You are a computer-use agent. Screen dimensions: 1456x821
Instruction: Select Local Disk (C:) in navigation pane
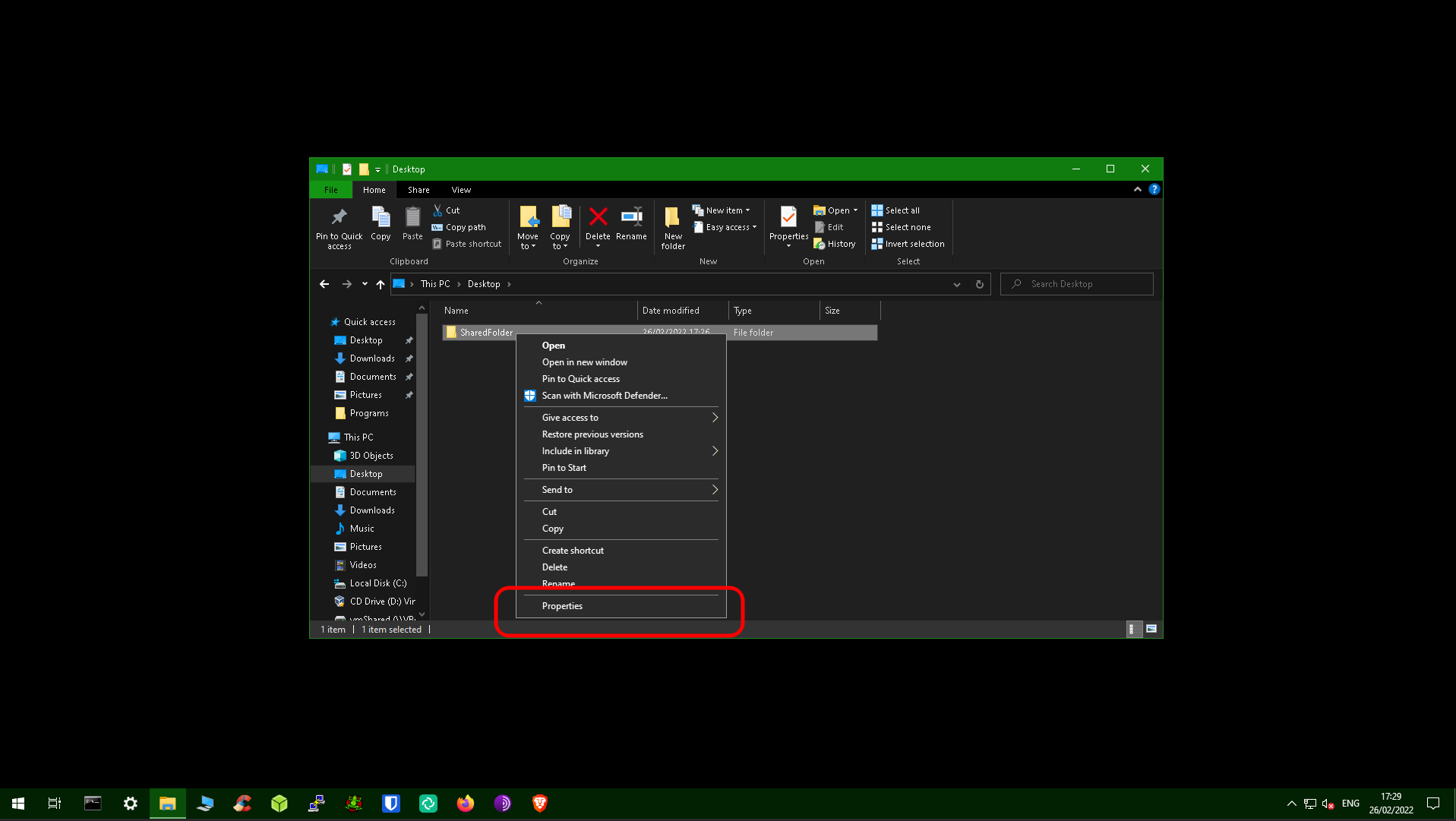(377, 583)
